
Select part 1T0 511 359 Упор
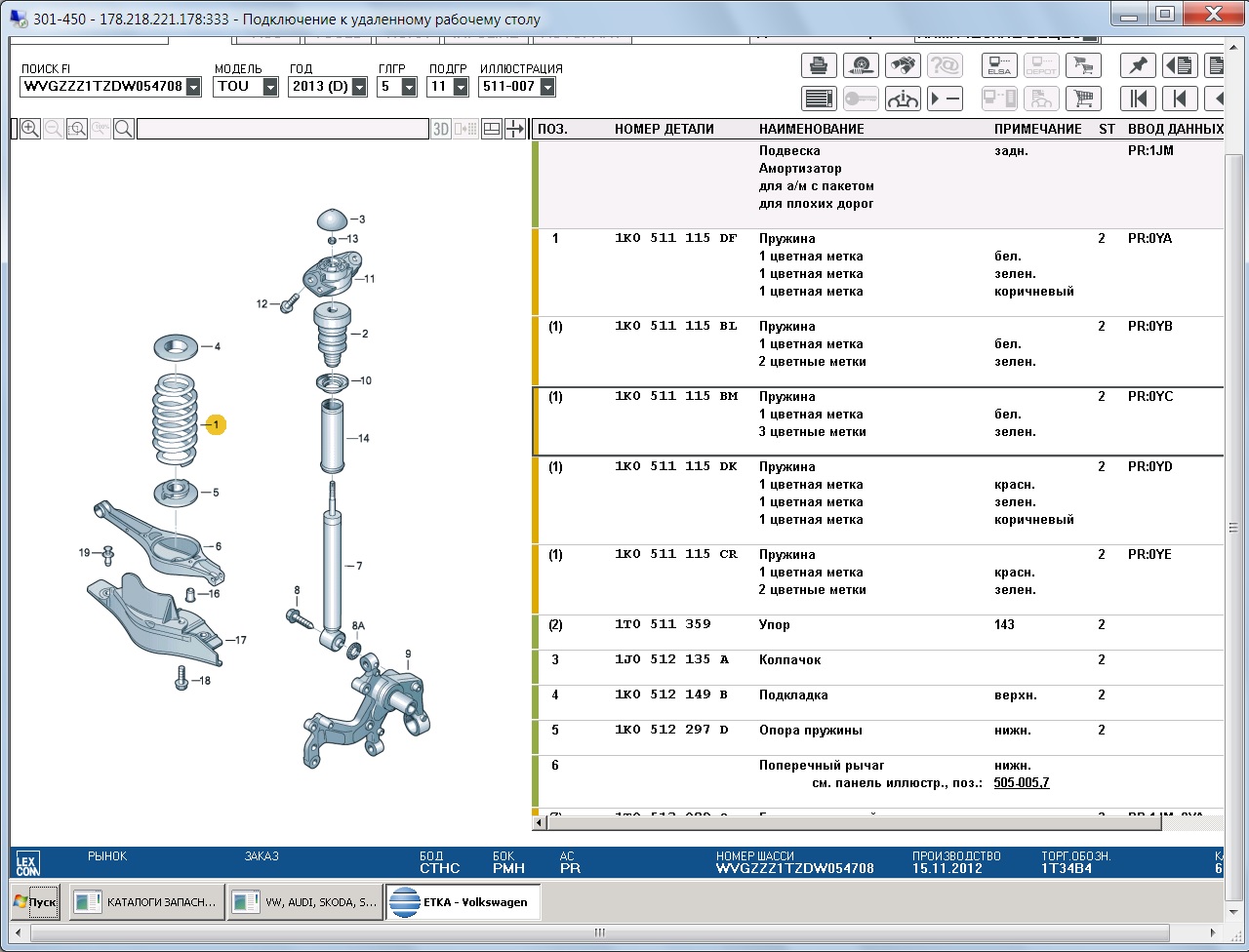878,632
